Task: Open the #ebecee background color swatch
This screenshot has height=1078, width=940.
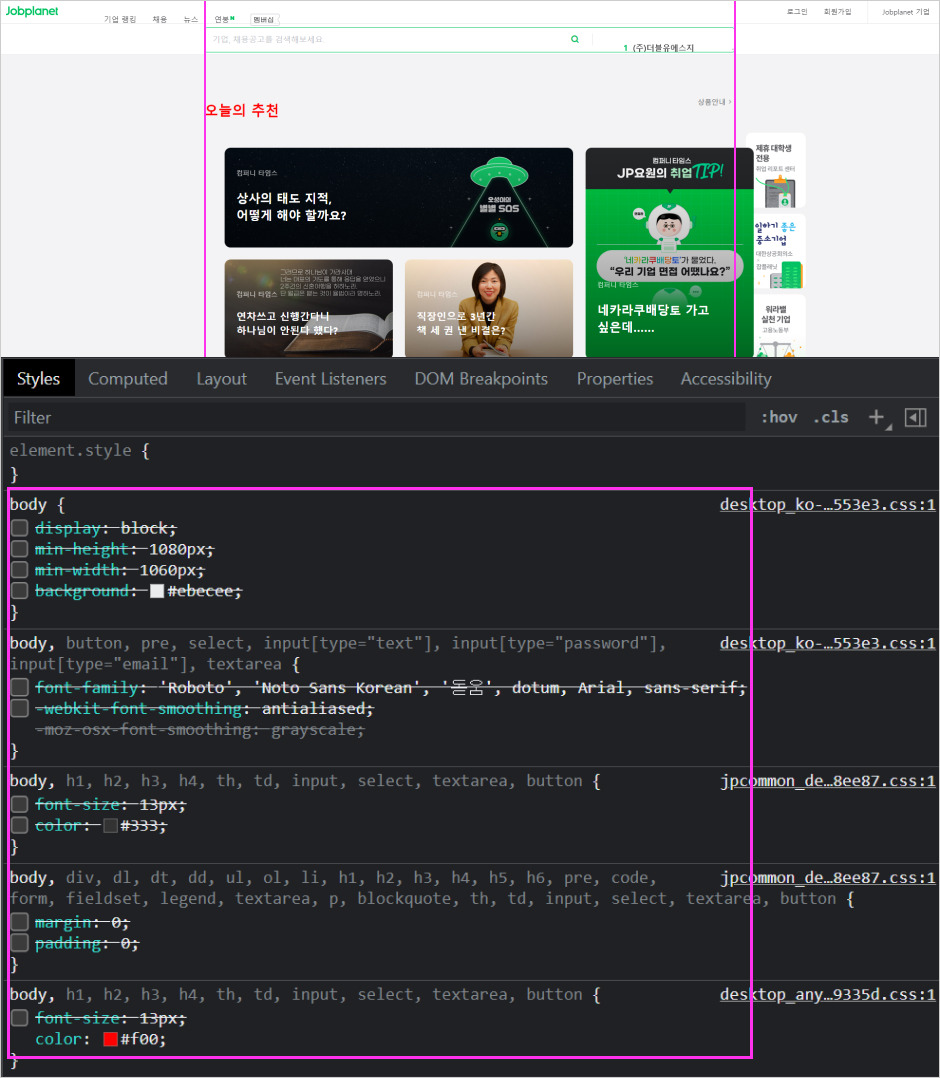Action: (x=157, y=591)
